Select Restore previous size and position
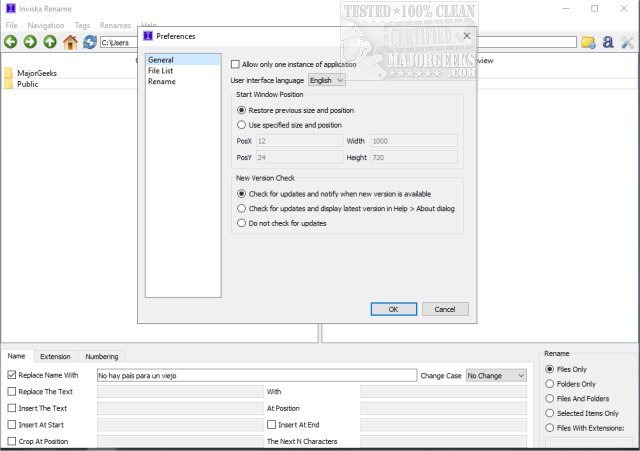Screen dimensions: 640x451 pos(241,110)
